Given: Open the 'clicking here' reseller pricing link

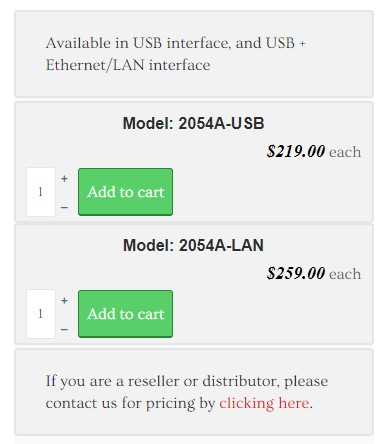Looking at the screenshot, I should point(265,403).
